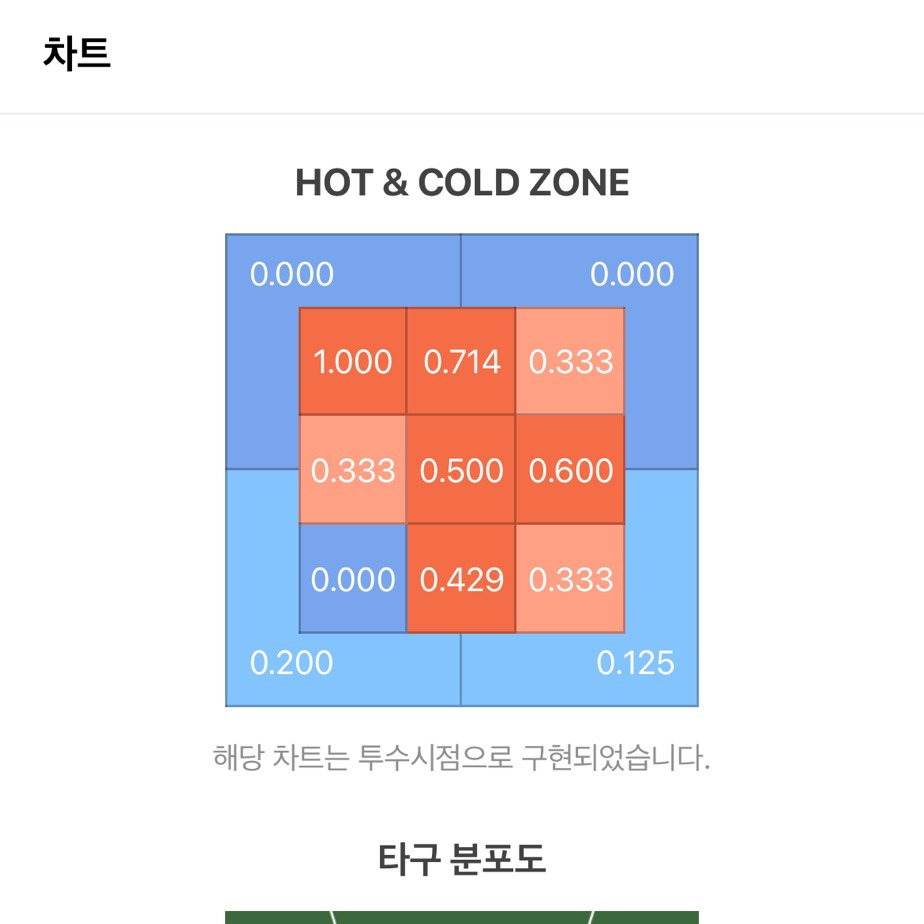Tap the HOT & COLD ZONE title
Viewport: 924px width, 924px height.
tap(462, 182)
